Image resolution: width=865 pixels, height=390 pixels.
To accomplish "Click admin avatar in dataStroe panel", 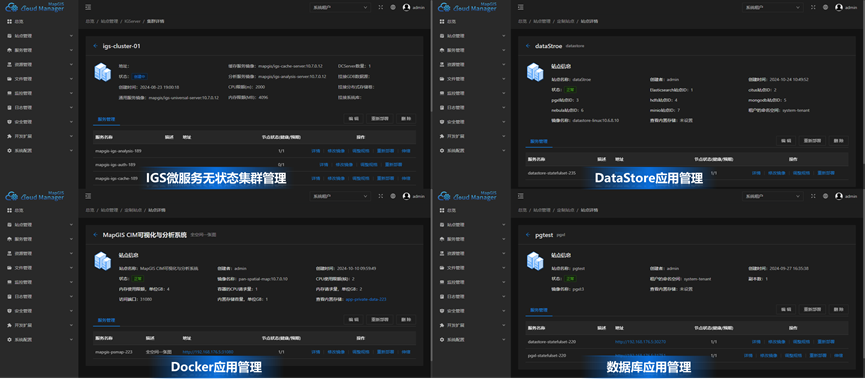I will click(x=839, y=7).
